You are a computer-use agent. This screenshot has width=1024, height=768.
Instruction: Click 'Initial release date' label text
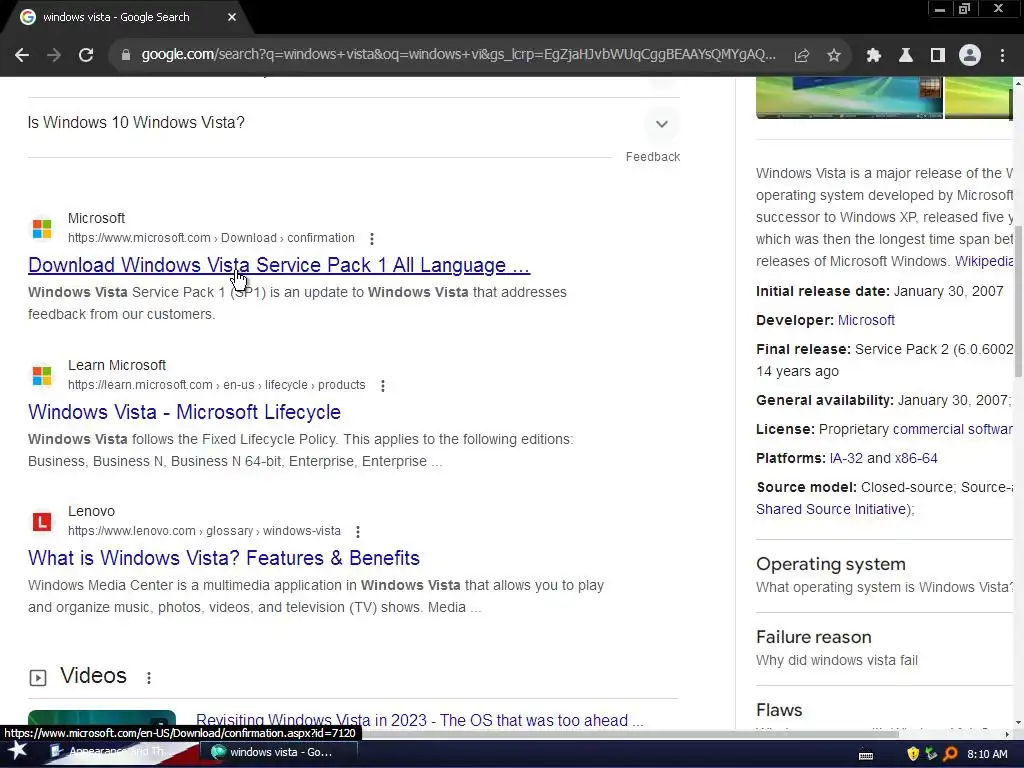pos(823,291)
